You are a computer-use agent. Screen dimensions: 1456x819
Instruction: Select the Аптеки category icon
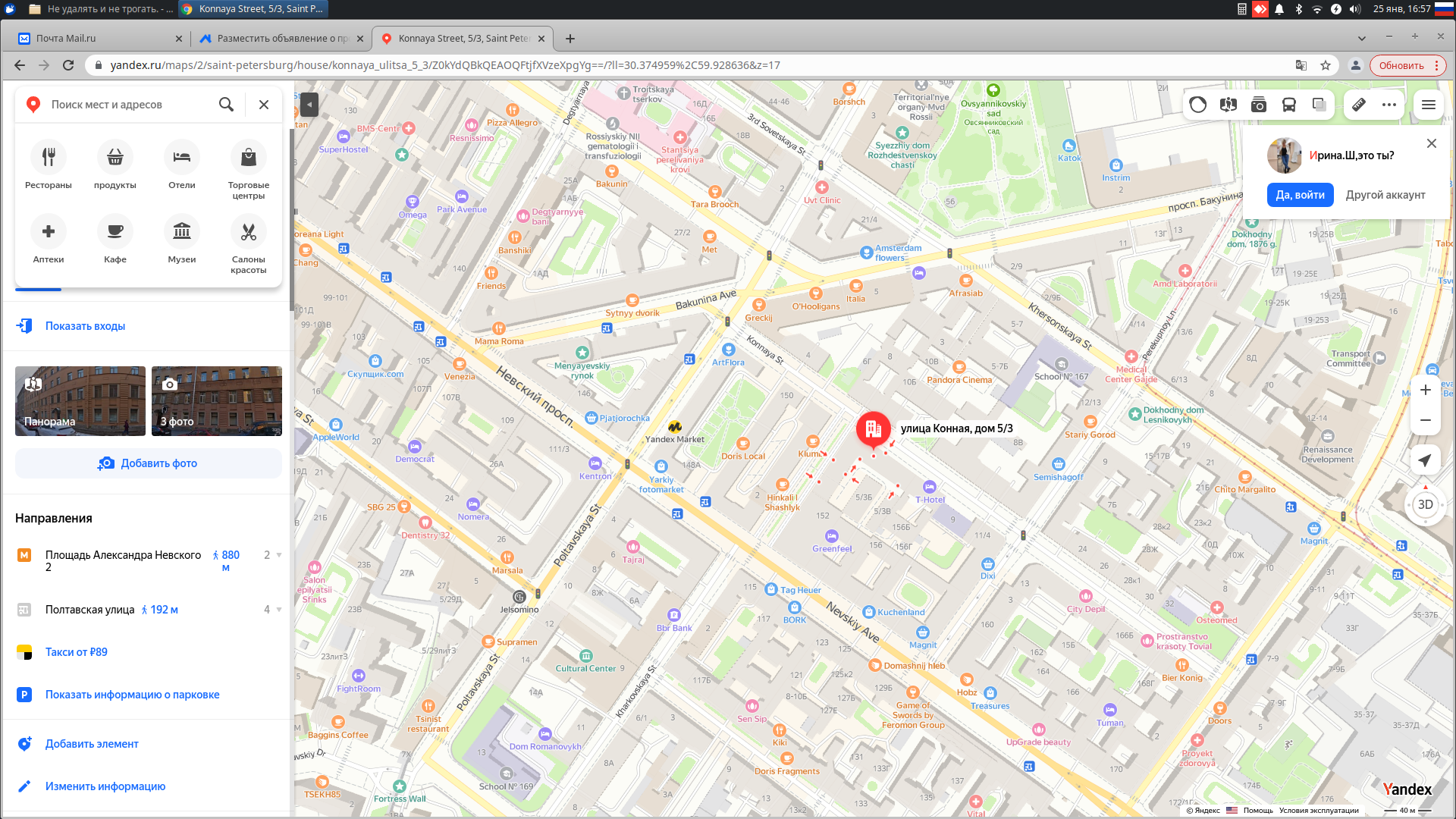49,231
